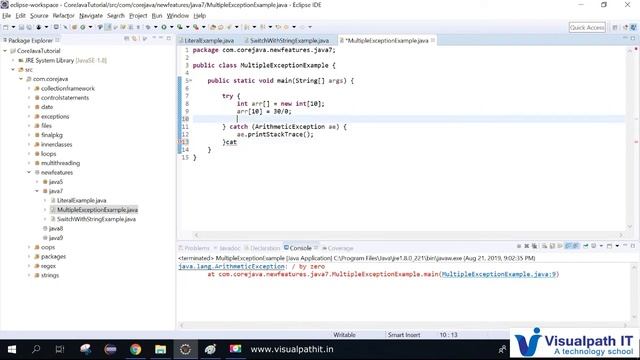Open the Coverage tab
Image resolution: width=640 pixels, height=360 pixels.
point(338,248)
